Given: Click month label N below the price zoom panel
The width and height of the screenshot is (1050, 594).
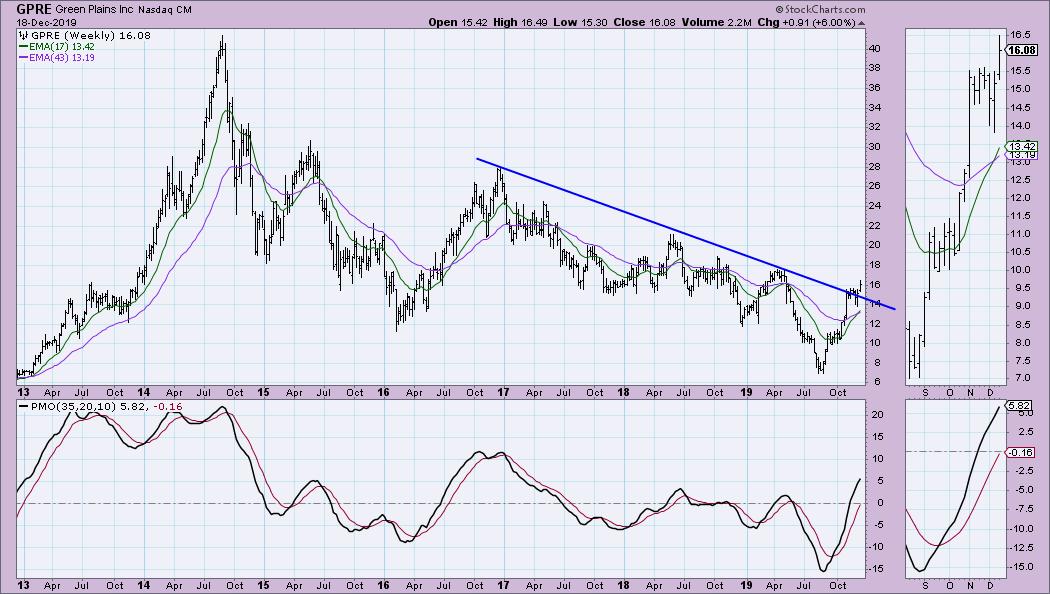Looking at the screenshot, I should pyautogui.click(x=970, y=392).
